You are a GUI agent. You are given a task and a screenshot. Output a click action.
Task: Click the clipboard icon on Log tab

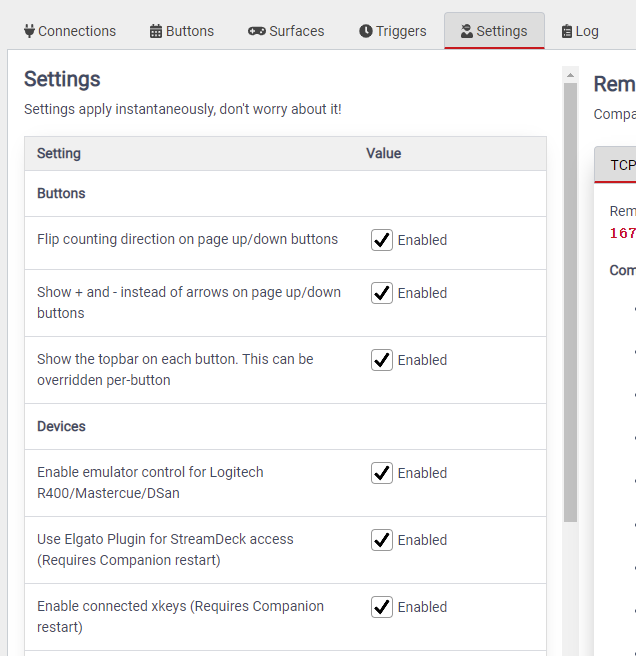pos(567,31)
